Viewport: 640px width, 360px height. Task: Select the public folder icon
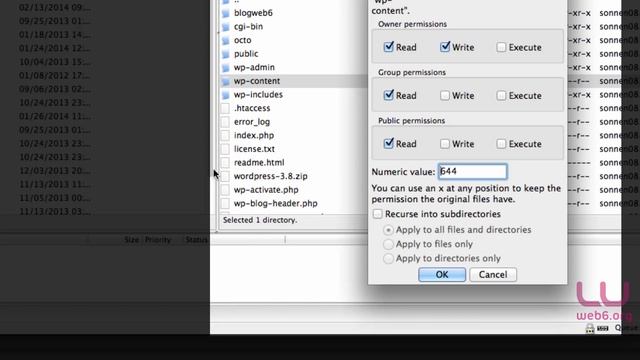(x=225, y=54)
